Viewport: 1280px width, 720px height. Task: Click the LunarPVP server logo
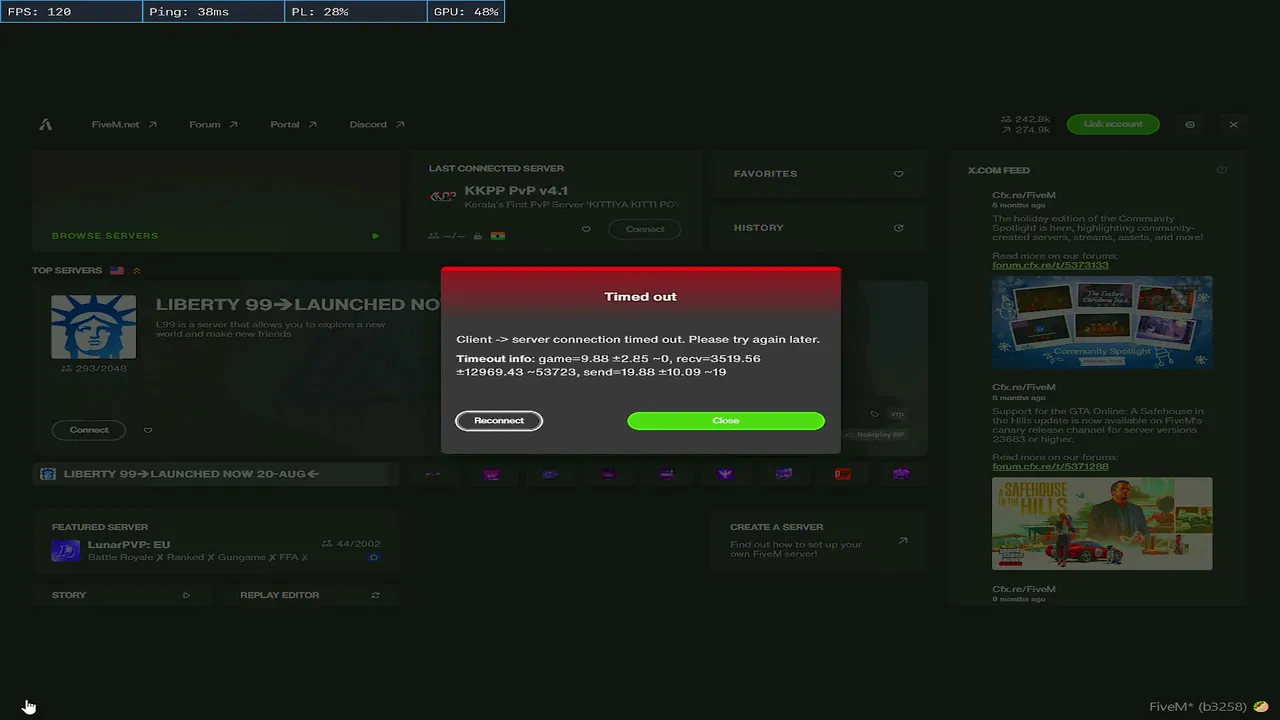tap(66, 551)
